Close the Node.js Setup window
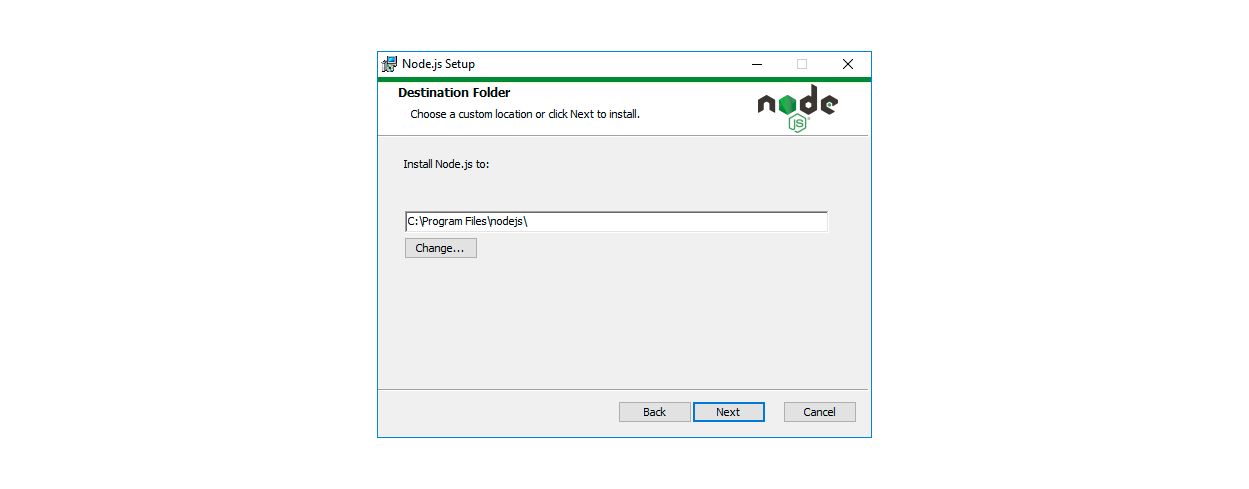Image resolution: width=1249 pixels, height=489 pixels. pyautogui.click(x=848, y=64)
